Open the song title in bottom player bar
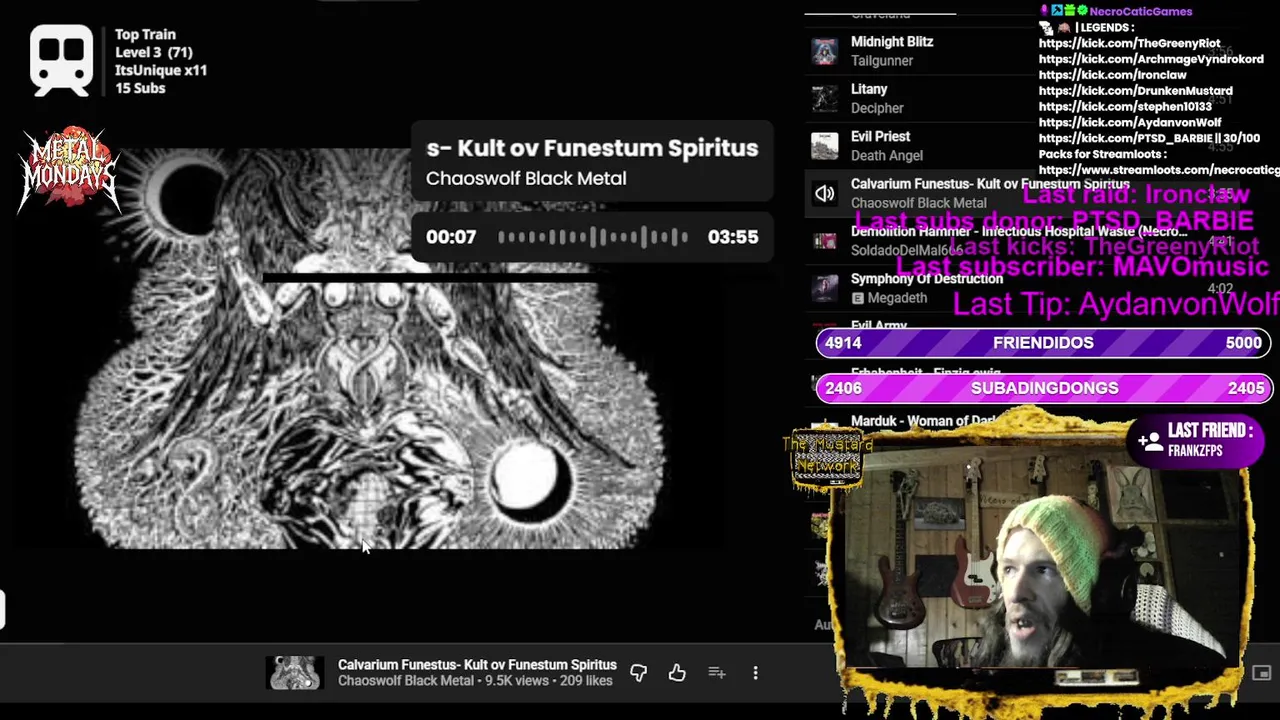The height and width of the screenshot is (720, 1280). [477, 664]
